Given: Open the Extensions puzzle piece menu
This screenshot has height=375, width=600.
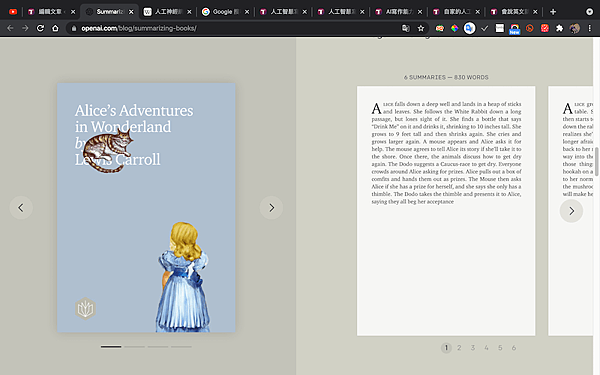Looking at the screenshot, I should pos(559,28).
